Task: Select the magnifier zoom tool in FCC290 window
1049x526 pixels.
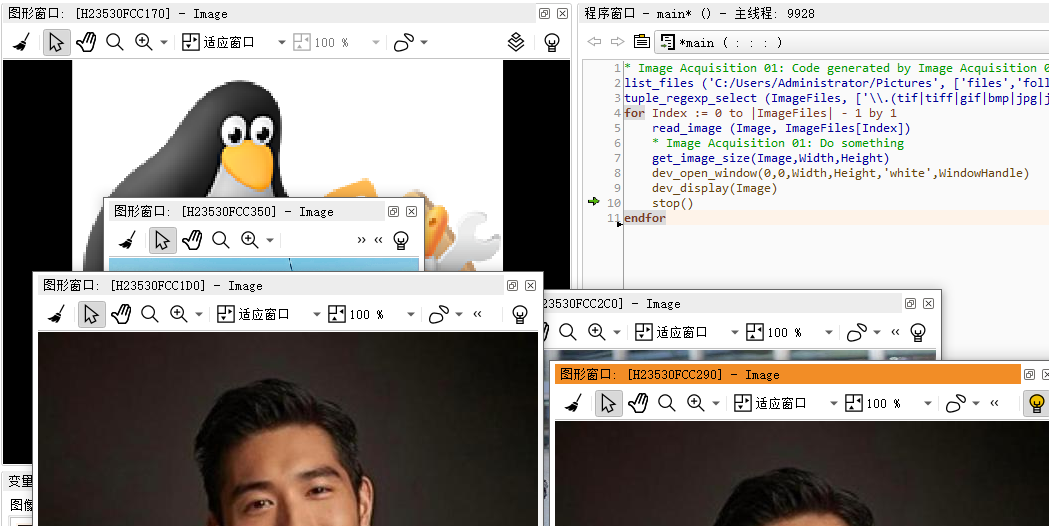Action: pyautogui.click(x=666, y=403)
